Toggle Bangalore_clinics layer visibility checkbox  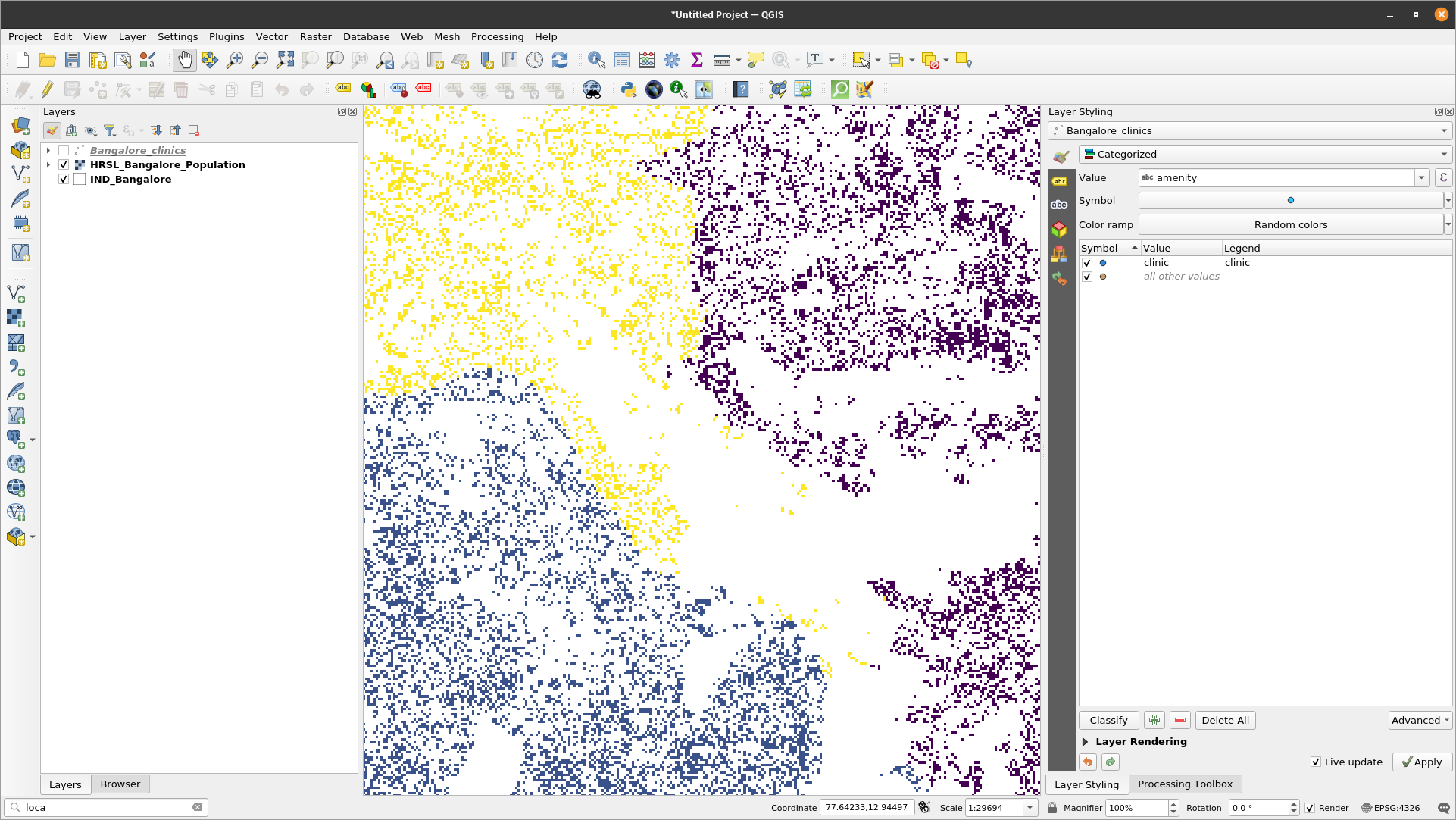[x=64, y=150]
